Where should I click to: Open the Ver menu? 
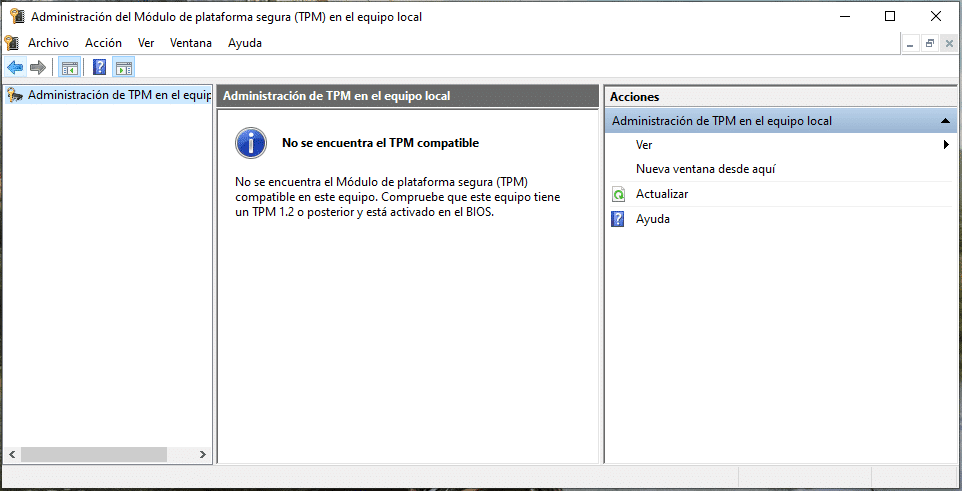[x=146, y=43]
